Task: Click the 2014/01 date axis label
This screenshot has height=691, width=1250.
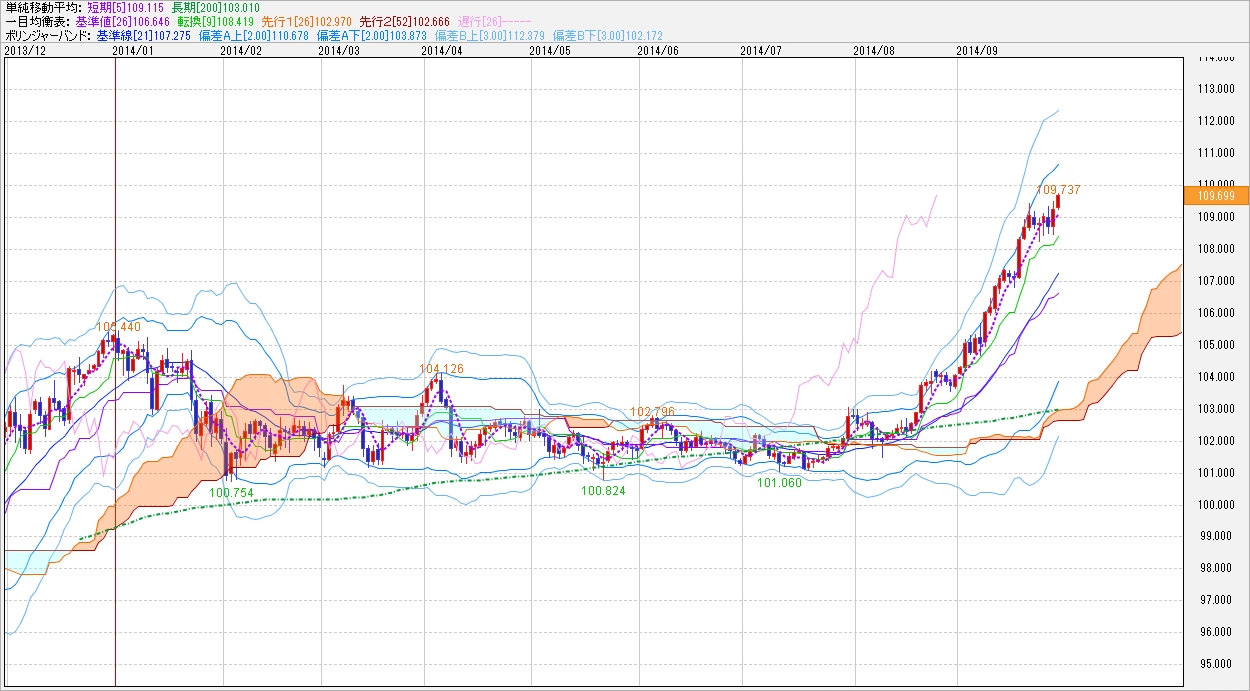Action: coord(133,49)
